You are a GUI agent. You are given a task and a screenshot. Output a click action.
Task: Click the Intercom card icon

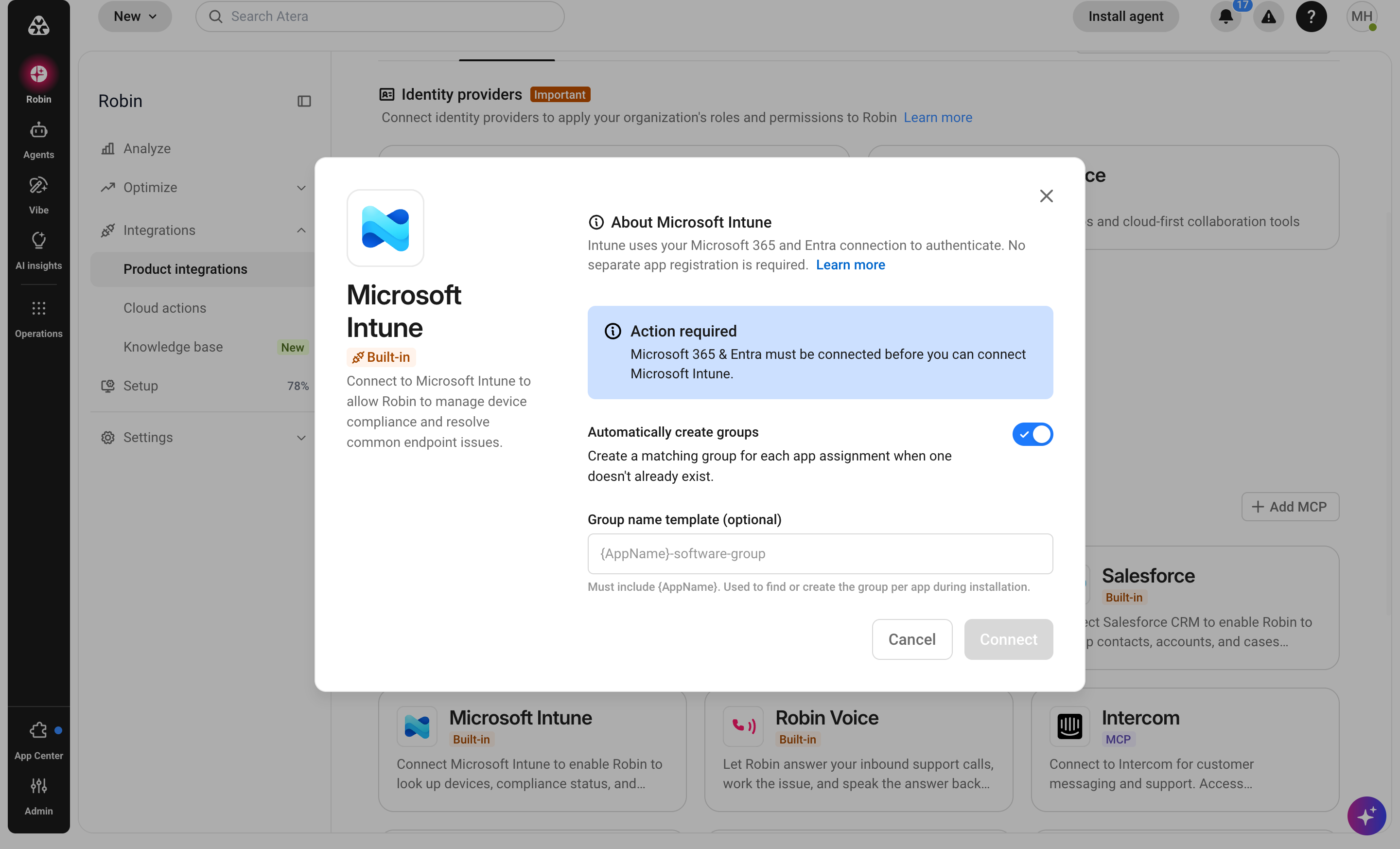point(1069,726)
